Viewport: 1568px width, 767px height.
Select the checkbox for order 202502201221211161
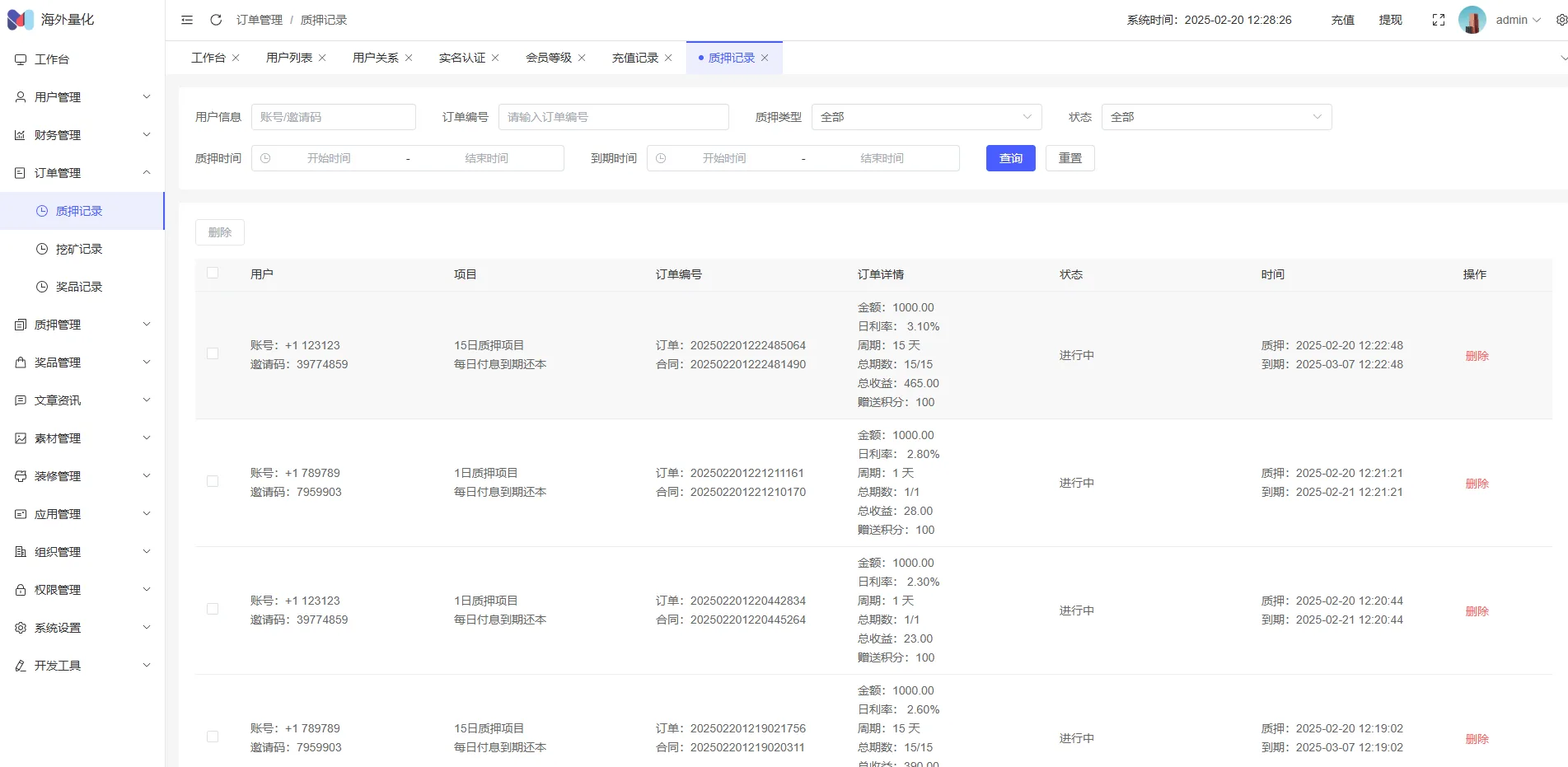point(213,482)
